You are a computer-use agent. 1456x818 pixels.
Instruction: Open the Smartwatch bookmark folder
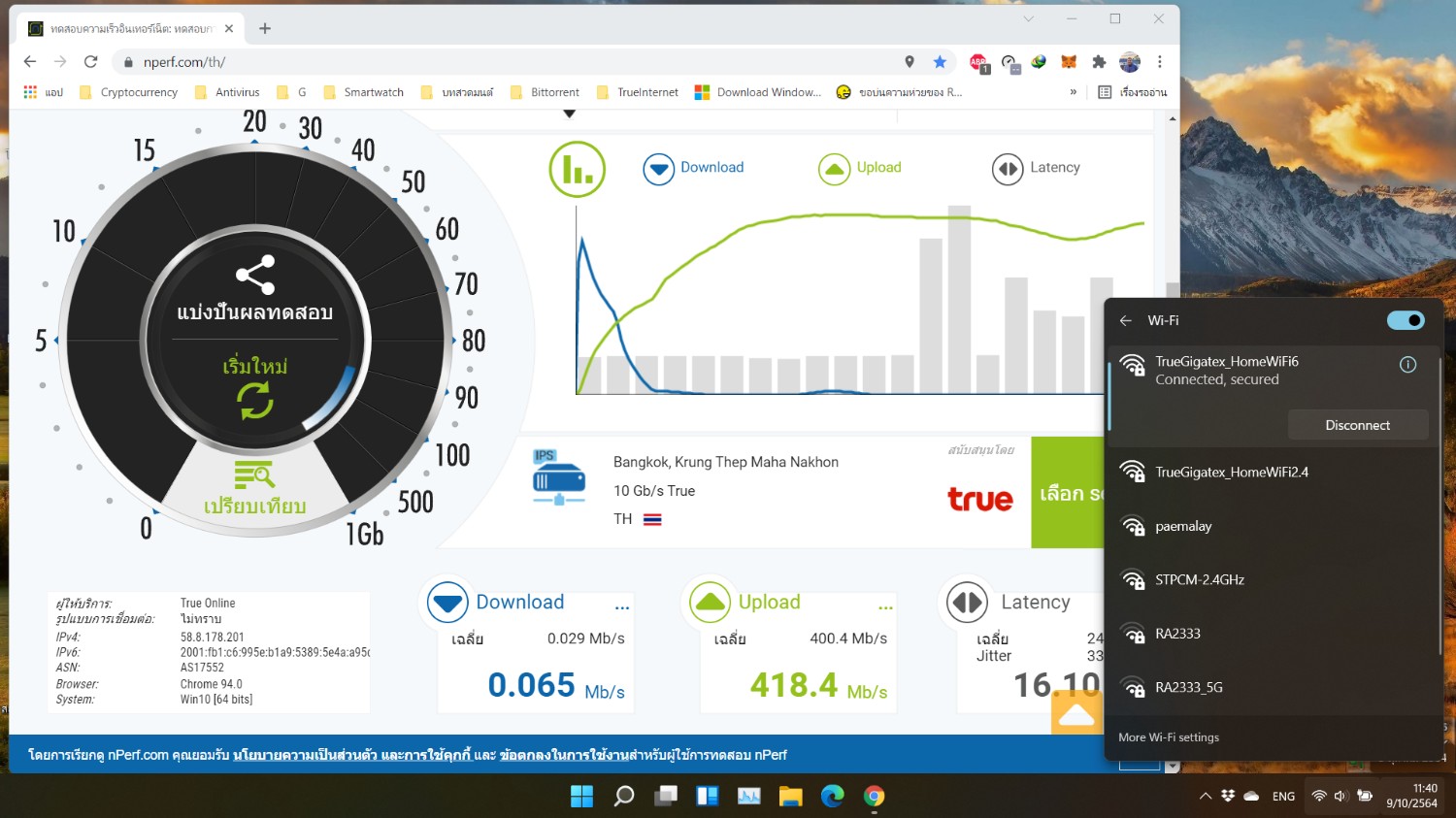point(363,92)
